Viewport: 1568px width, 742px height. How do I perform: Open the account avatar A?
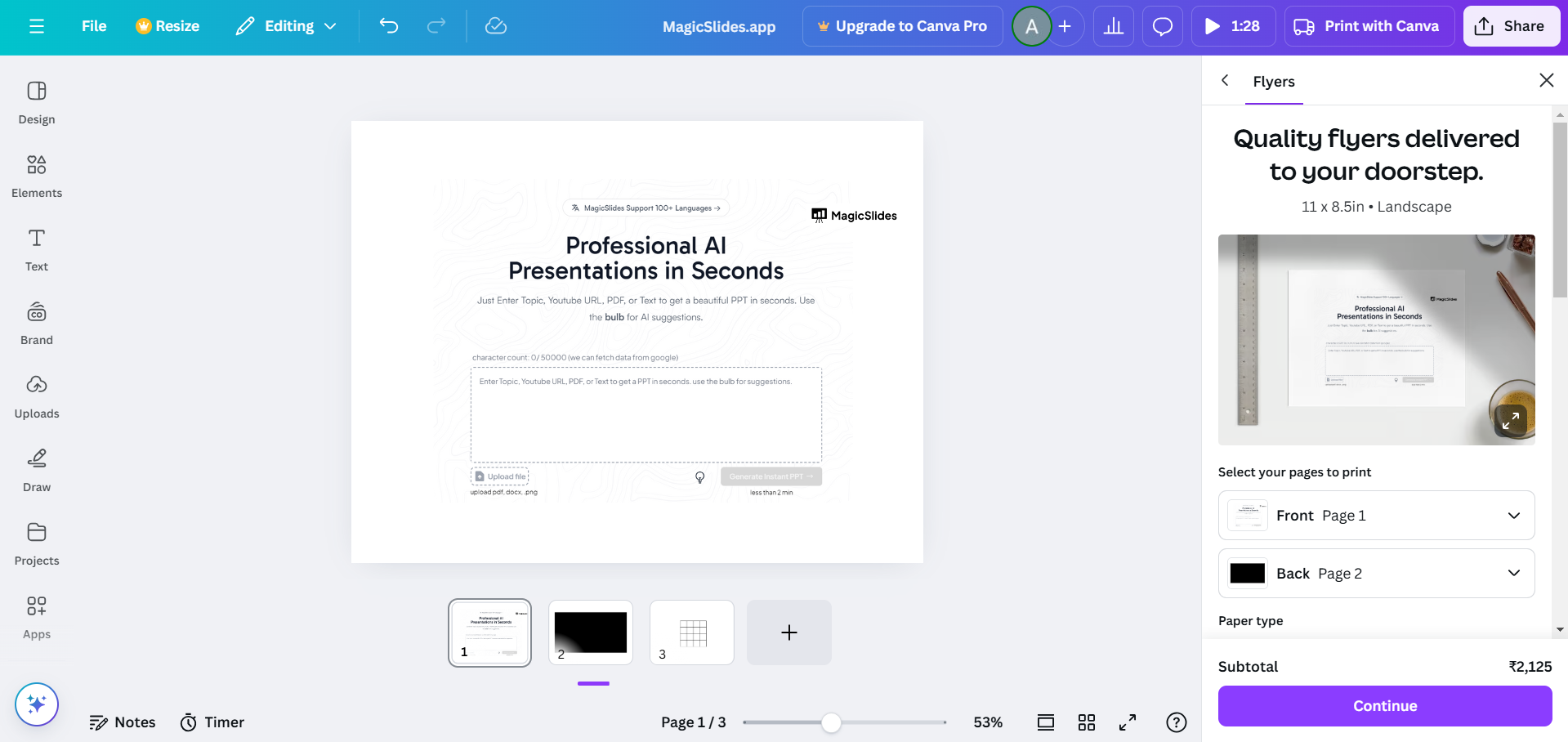(x=1032, y=26)
